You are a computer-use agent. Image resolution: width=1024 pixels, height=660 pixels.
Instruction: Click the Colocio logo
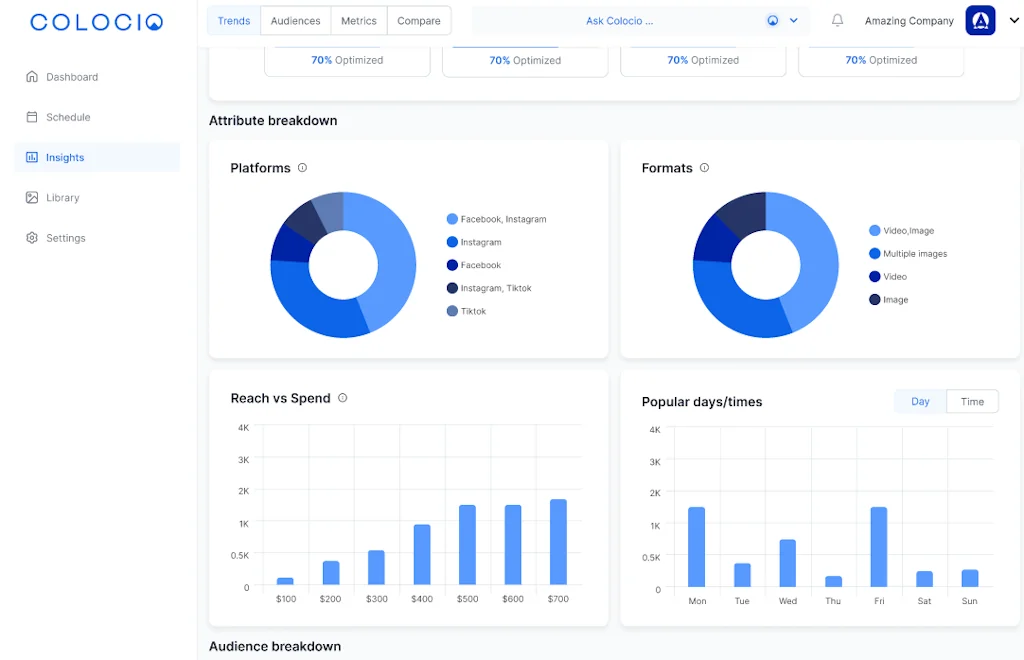(96, 22)
